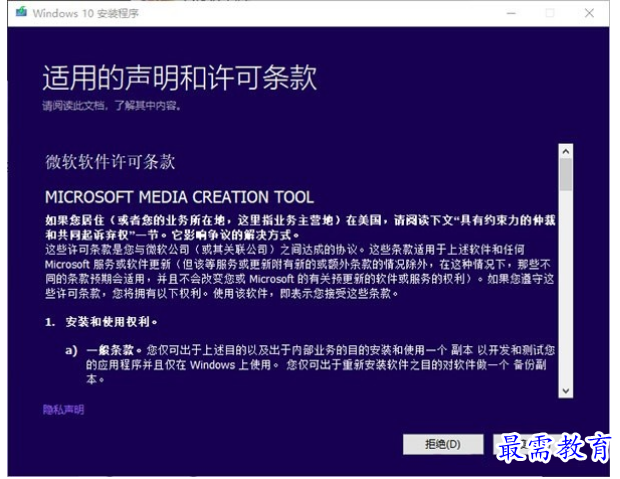
Task: Click the MICROSOFT MEDIA CREATION TOOL heading
Action: (x=180, y=197)
